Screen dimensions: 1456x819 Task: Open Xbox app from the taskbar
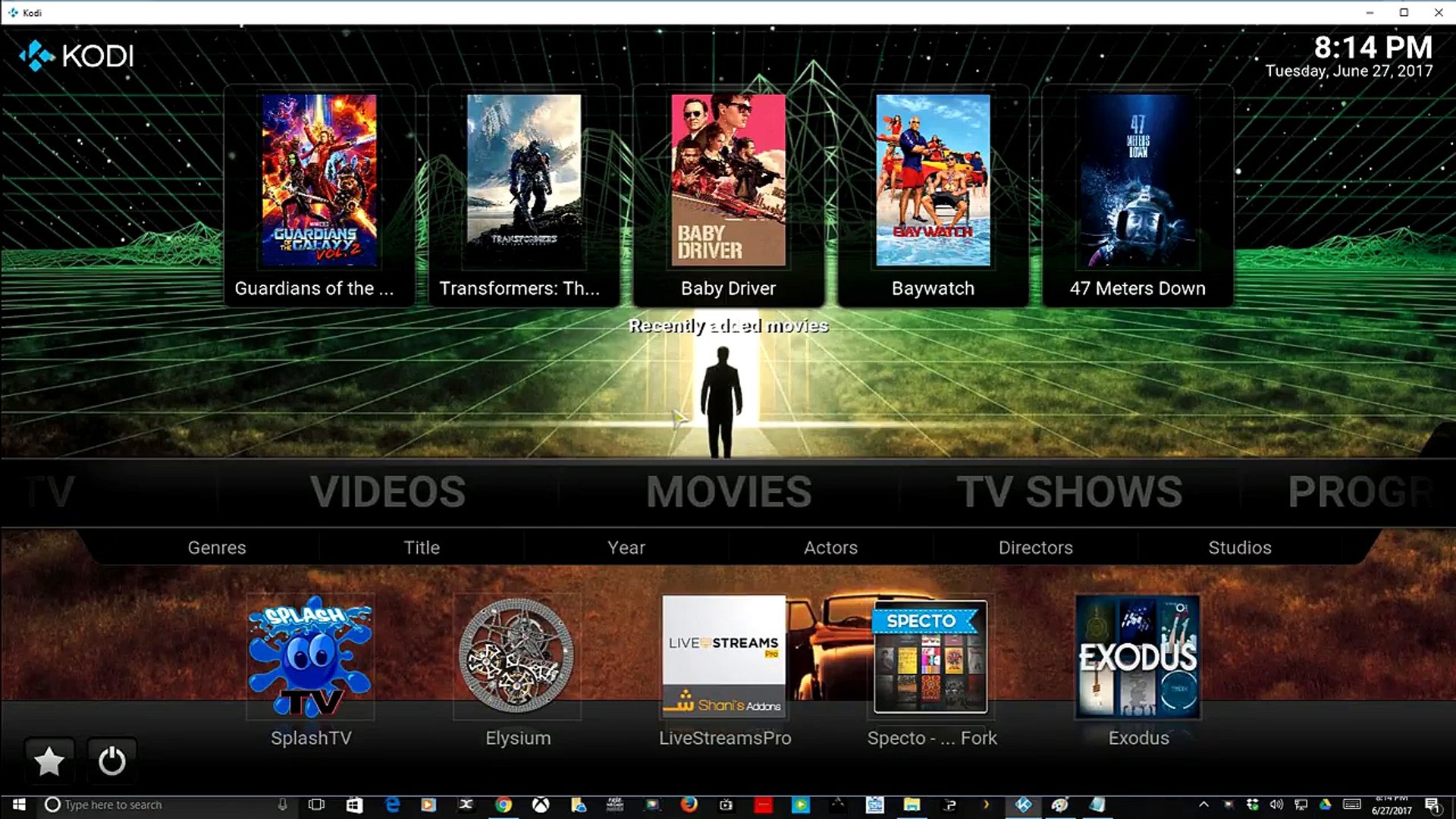[x=541, y=805]
